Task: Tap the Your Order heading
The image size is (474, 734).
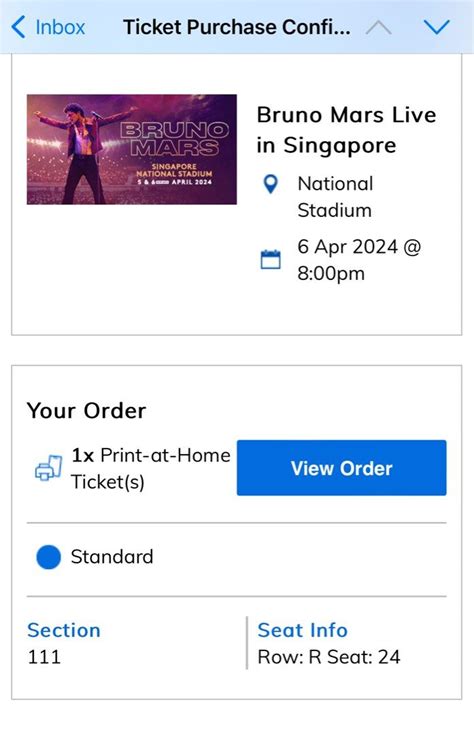Action: [x=87, y=411]
